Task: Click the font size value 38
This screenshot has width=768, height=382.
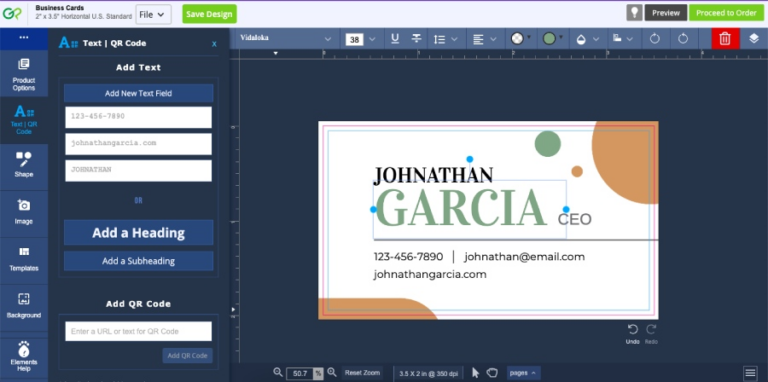Action: pyautogui.click(x=354, y=40)
